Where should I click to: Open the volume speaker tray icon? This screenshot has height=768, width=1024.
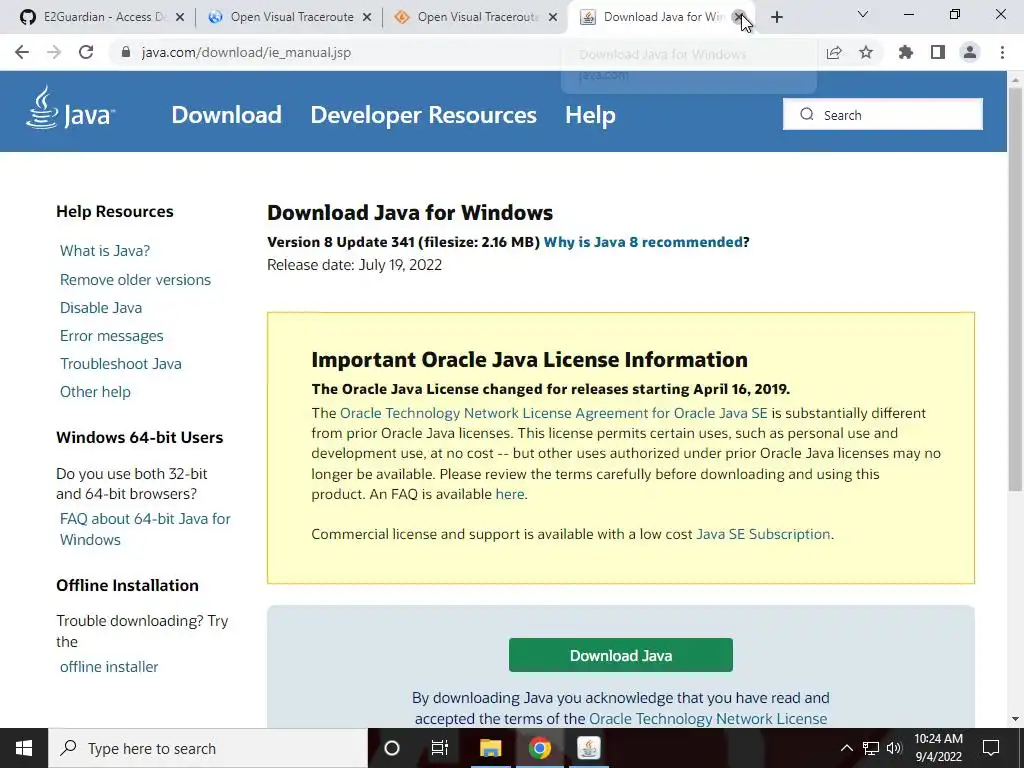pyautogui.click(x=894, y=748)
